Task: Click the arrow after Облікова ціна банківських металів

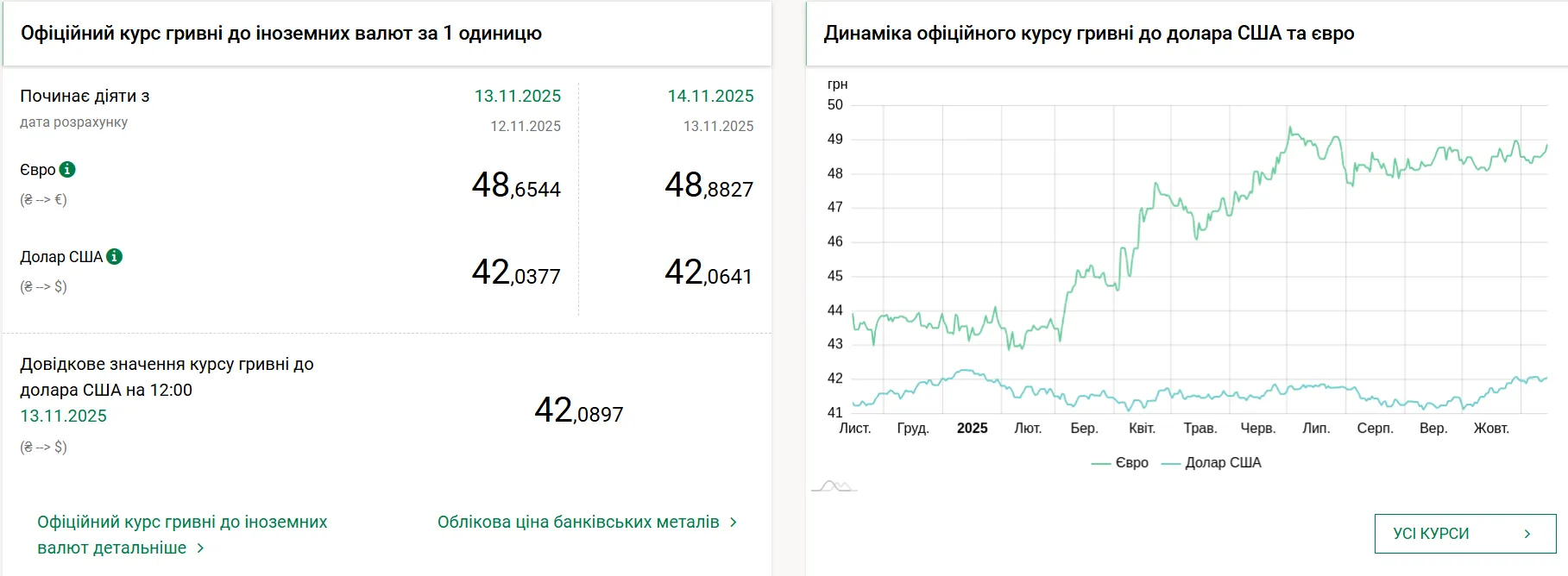Action: [734, 523]
